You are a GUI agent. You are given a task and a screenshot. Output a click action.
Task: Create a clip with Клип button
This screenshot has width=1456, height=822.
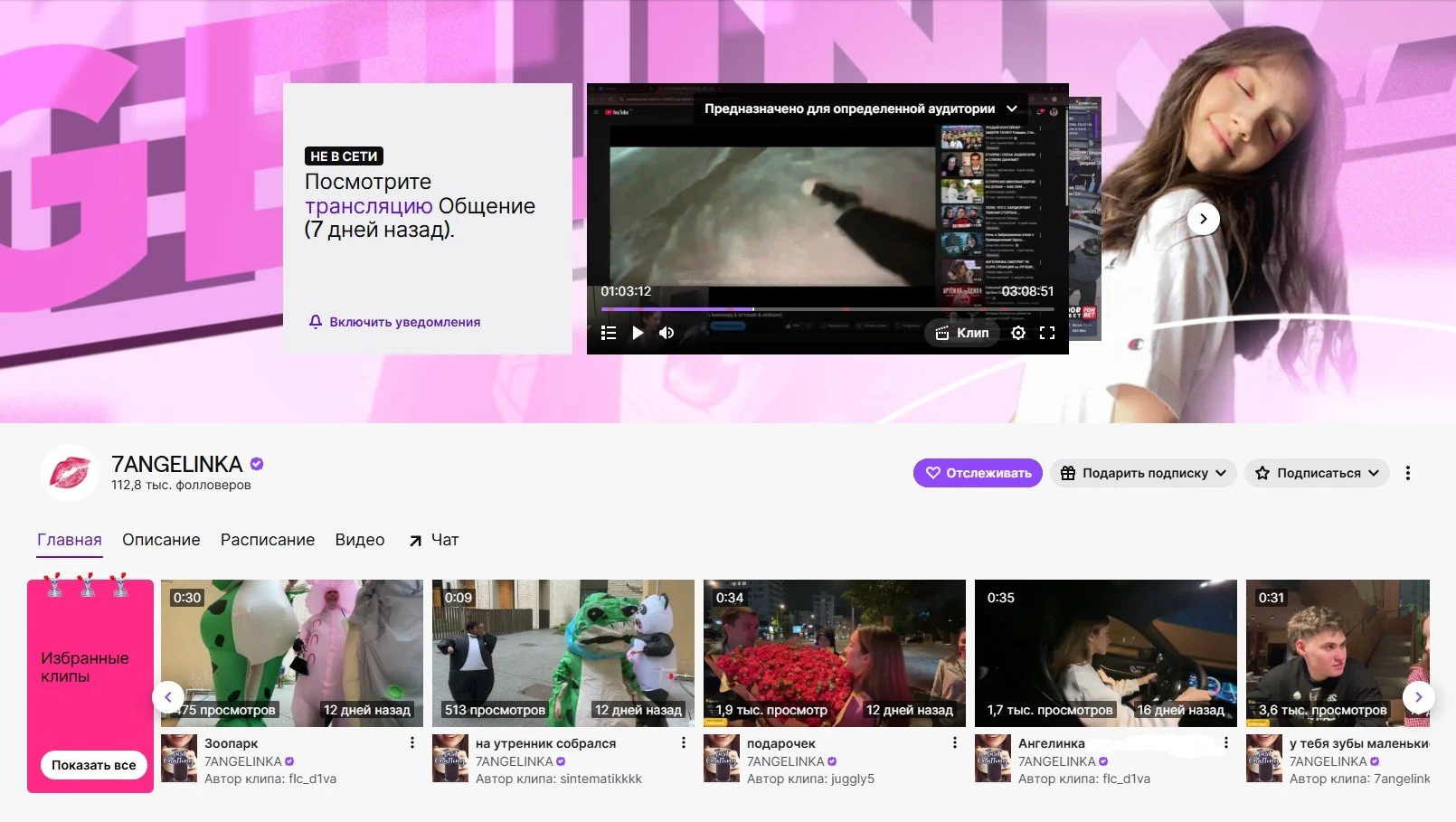(962, 333)
